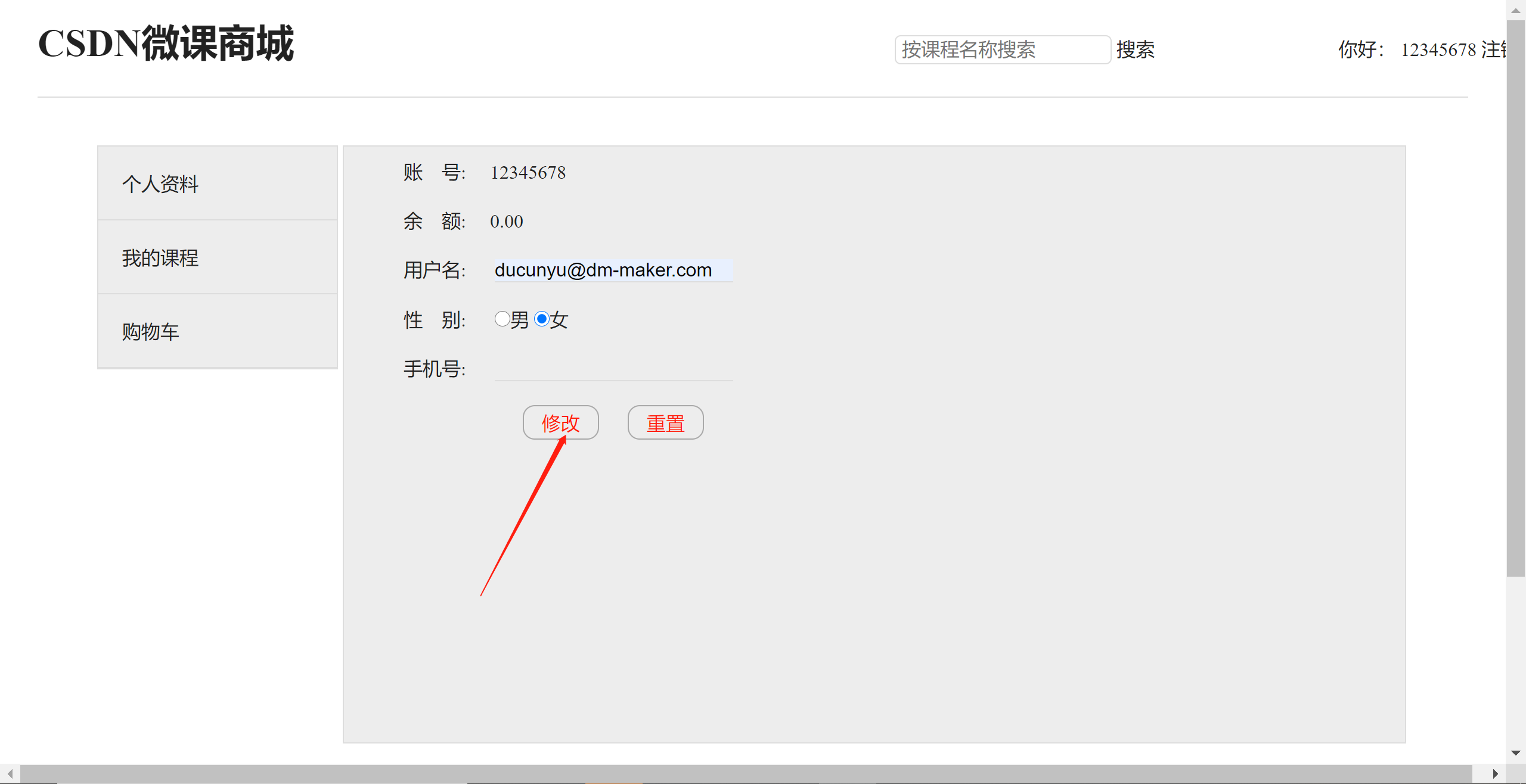Click the horizontal scrollbar left arrow
The width and height of the screenshot is (1526, 784).
pyautogui.click(x=9, y=774)
